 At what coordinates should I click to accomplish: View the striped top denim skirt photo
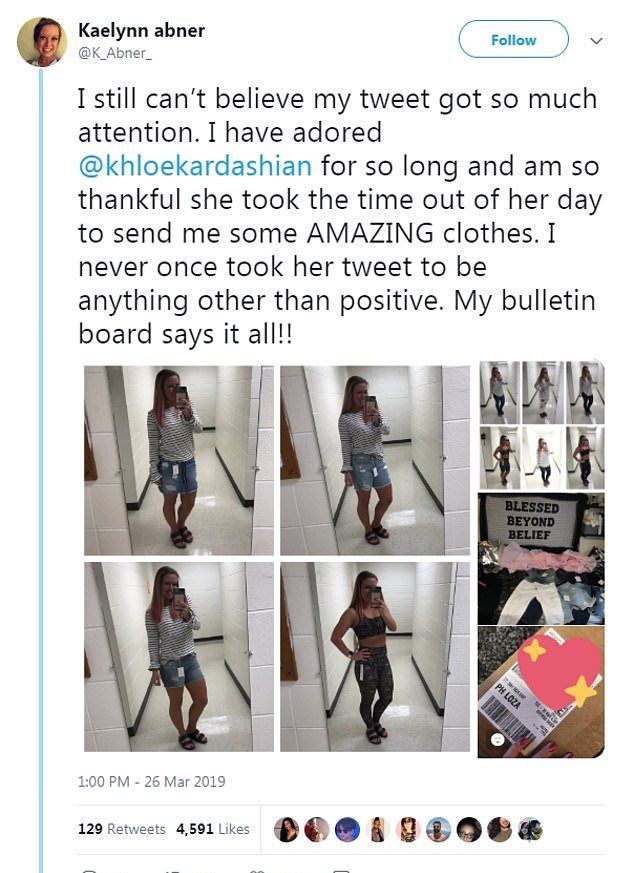179,460
